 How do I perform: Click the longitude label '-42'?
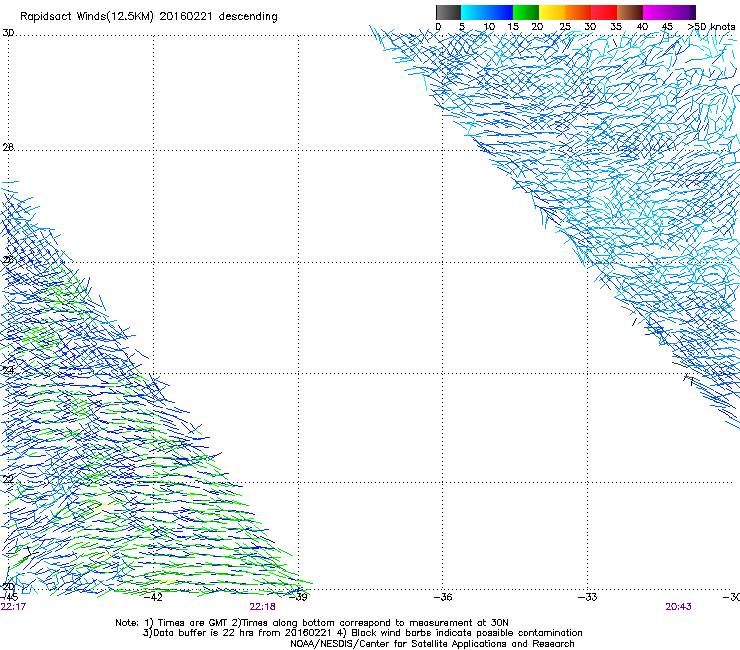[x=153, y=597]
